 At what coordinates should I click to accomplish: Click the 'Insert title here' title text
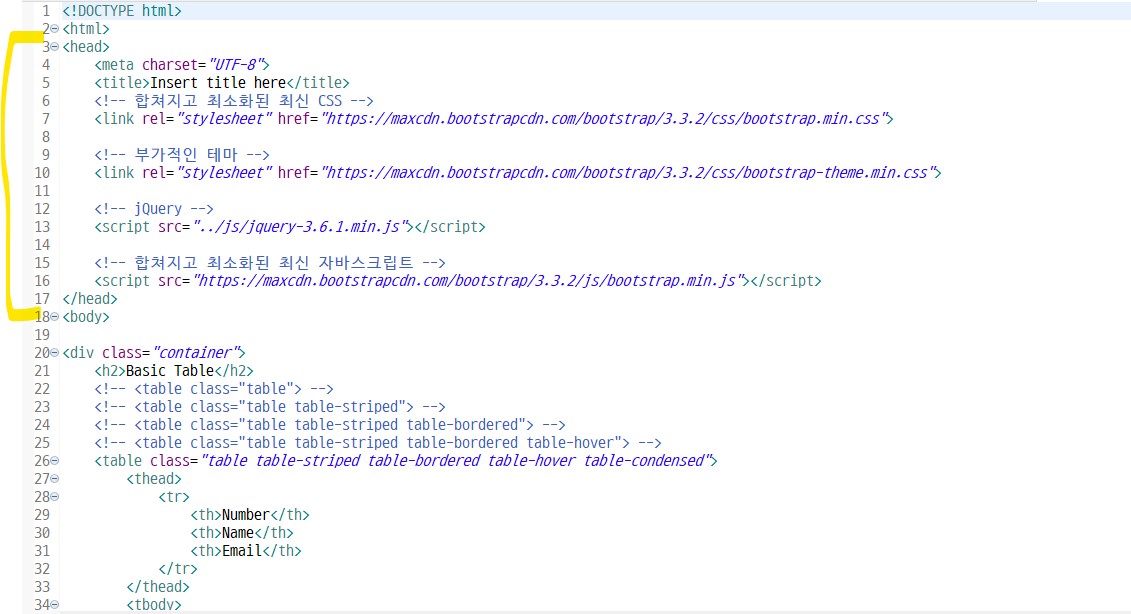218,83
